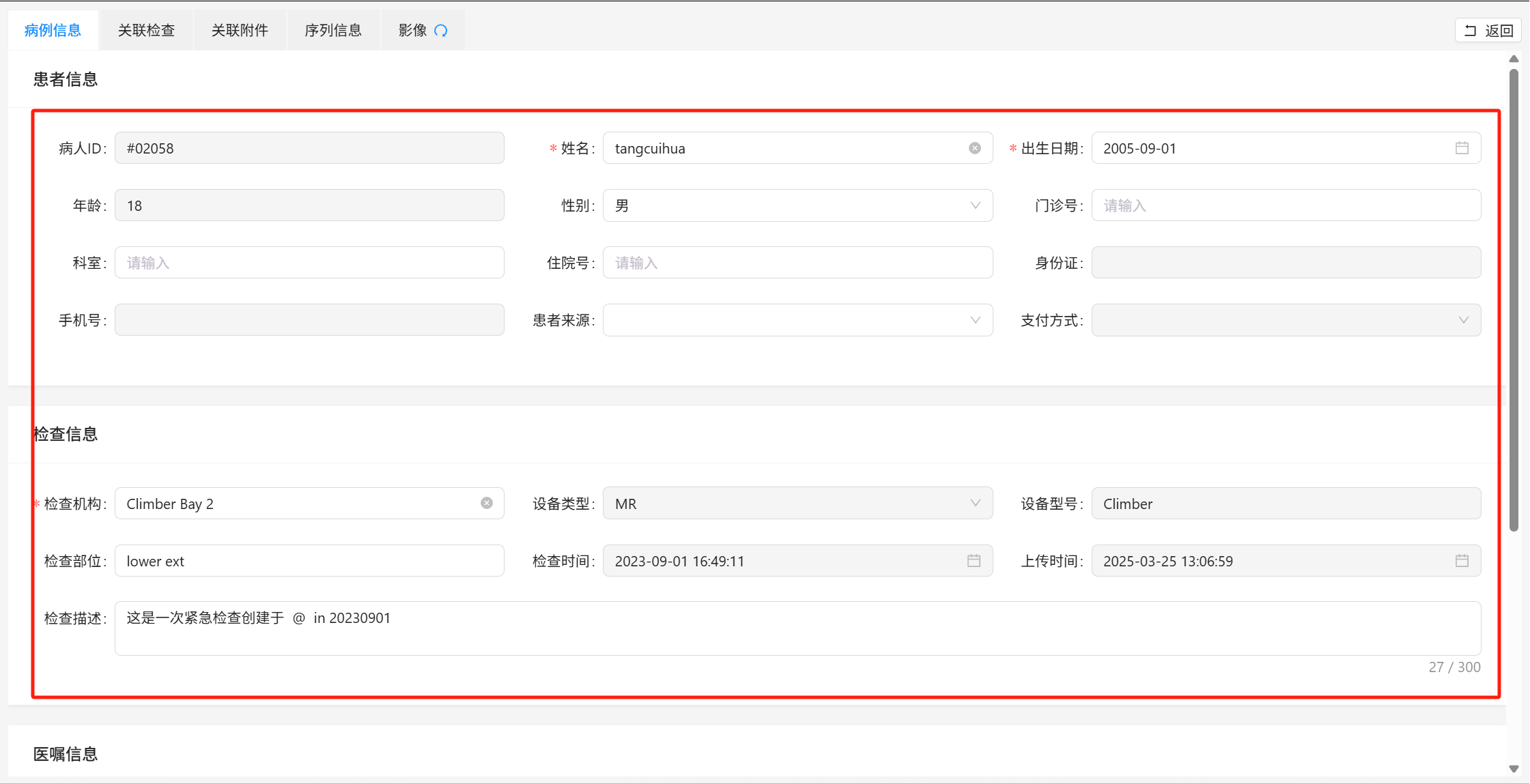Click the vertical scrollbar thumb
The height and width of the screenshot is (784, 1530).
click(x=1514, y=300)
